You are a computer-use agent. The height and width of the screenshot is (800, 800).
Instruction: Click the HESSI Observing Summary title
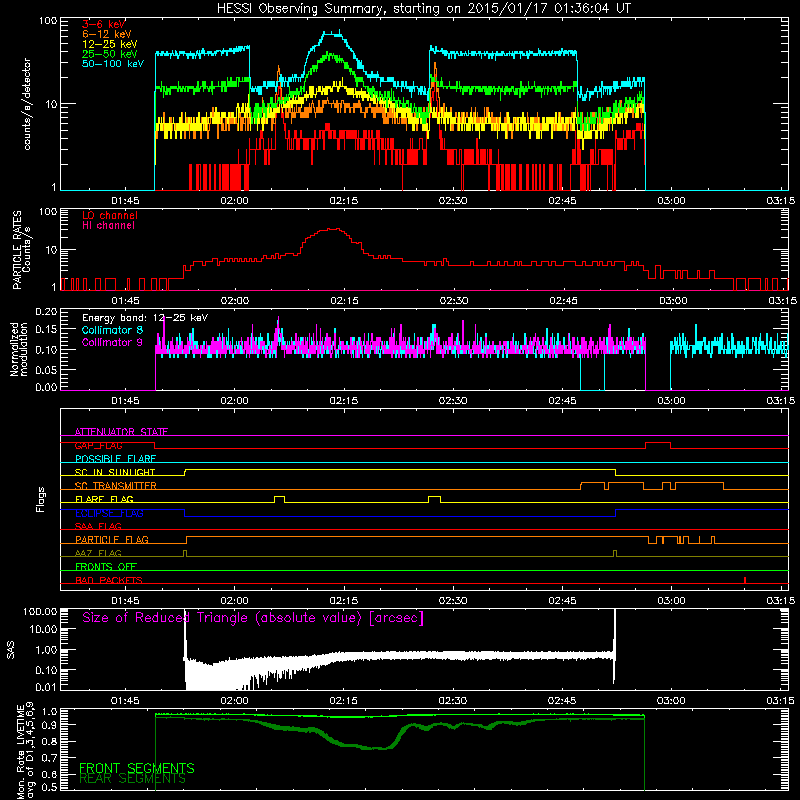click(423, 9)
